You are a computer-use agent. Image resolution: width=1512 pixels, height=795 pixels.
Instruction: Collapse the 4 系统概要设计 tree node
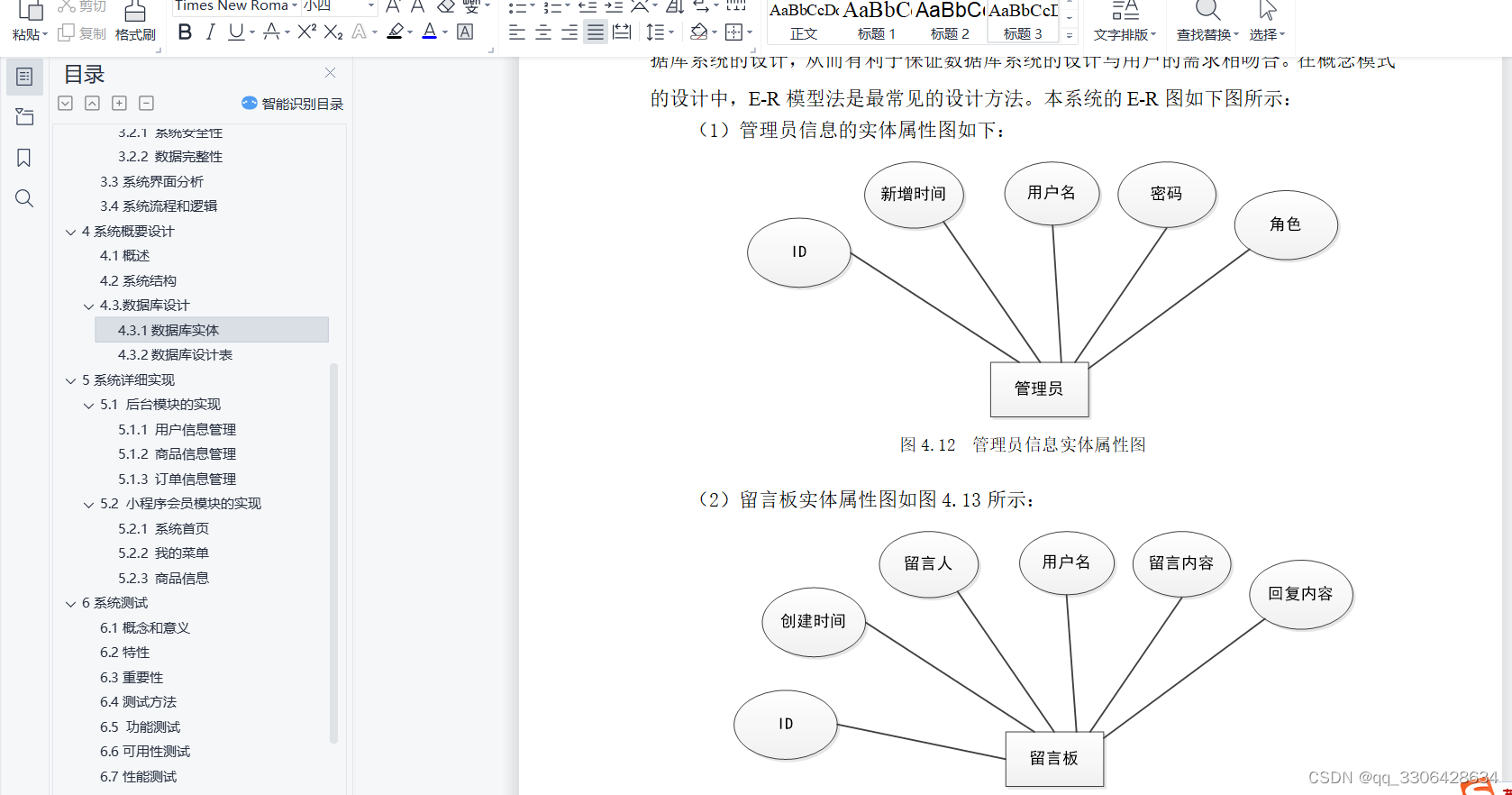(x=70, y=232)
